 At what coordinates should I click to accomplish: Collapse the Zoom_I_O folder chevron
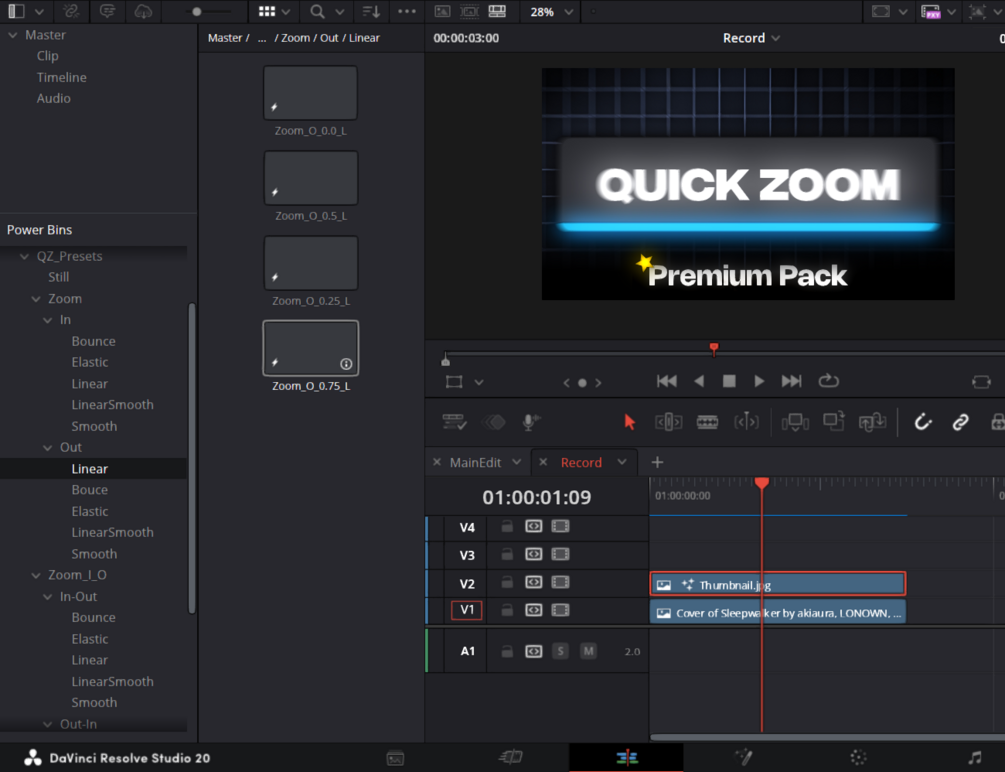36,575
